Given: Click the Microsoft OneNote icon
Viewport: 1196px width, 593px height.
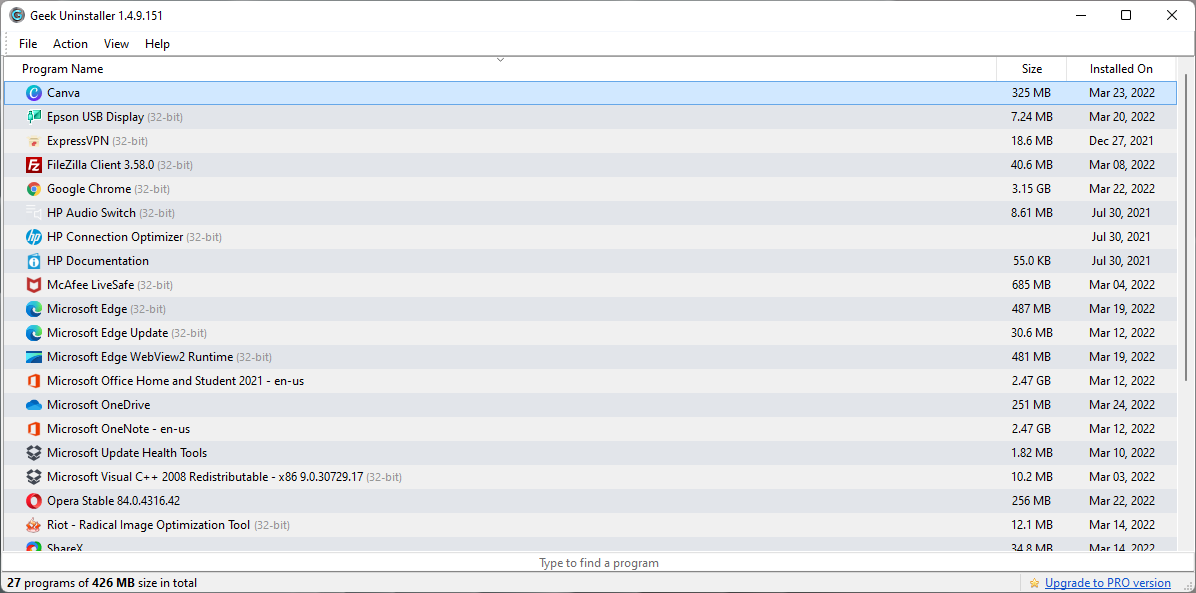Looking at the screenshot, I should [34, 429].
